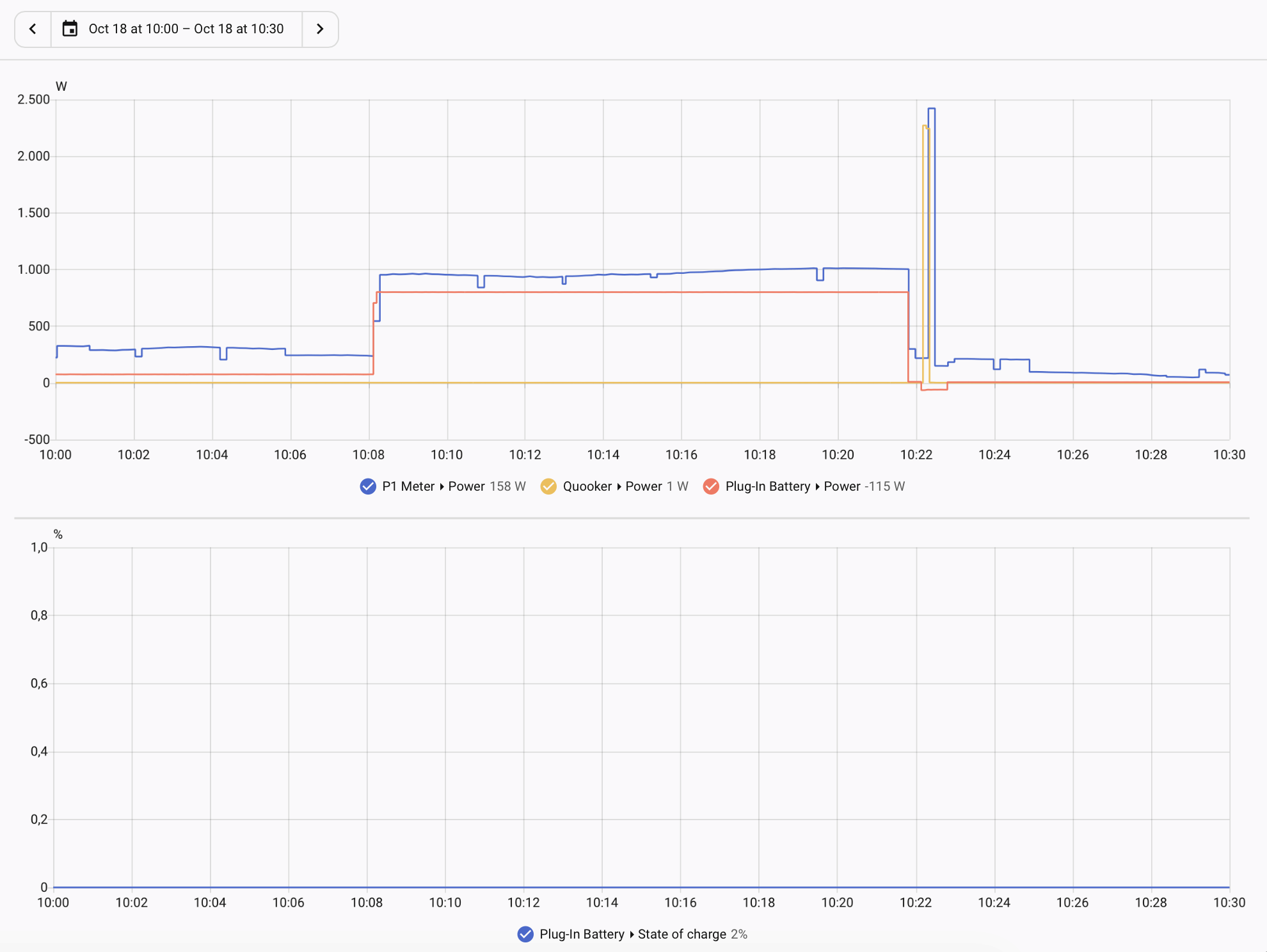Click the red battery plateau at 10:14
The height and width of the screenshot is (952, 1267).
pos(603,292)
